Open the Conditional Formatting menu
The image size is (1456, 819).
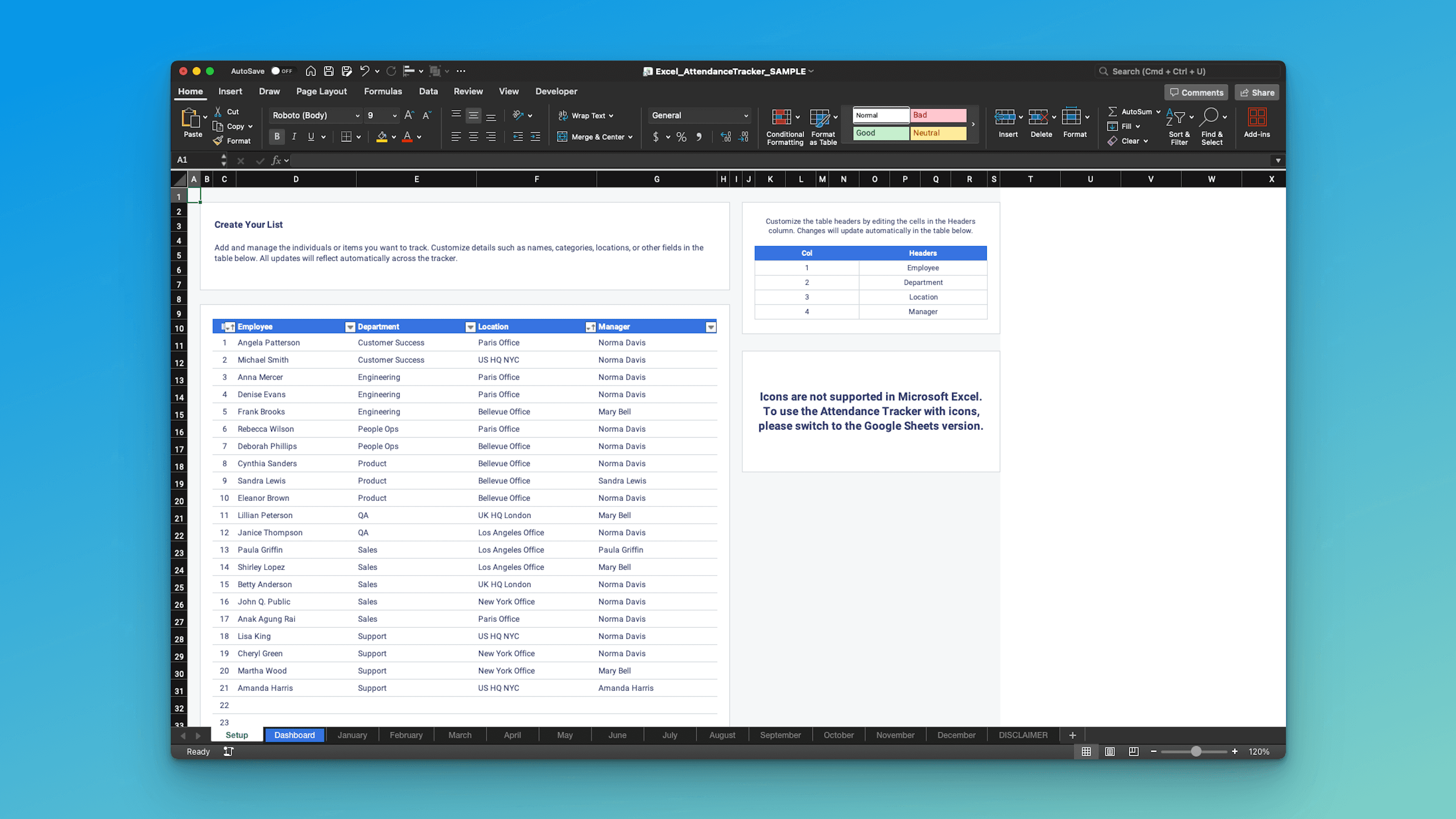click(784, 126)
